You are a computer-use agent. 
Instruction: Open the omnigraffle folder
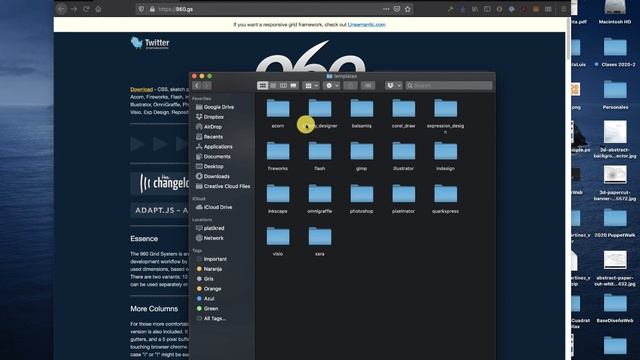[x=320, y=194]
